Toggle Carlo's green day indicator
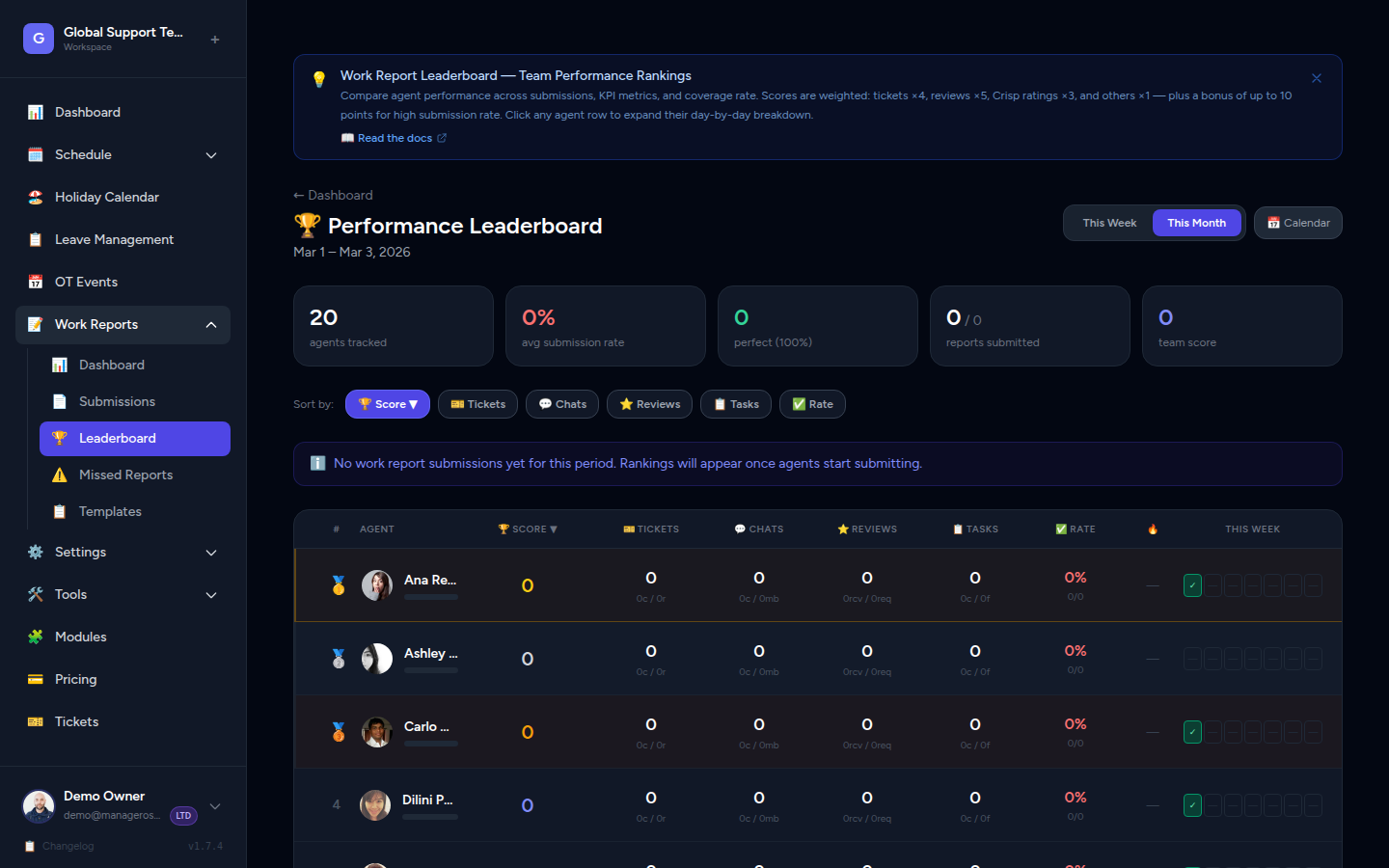The height and width of the screenshot is (868, 1389). click(x=1192, y=731)
